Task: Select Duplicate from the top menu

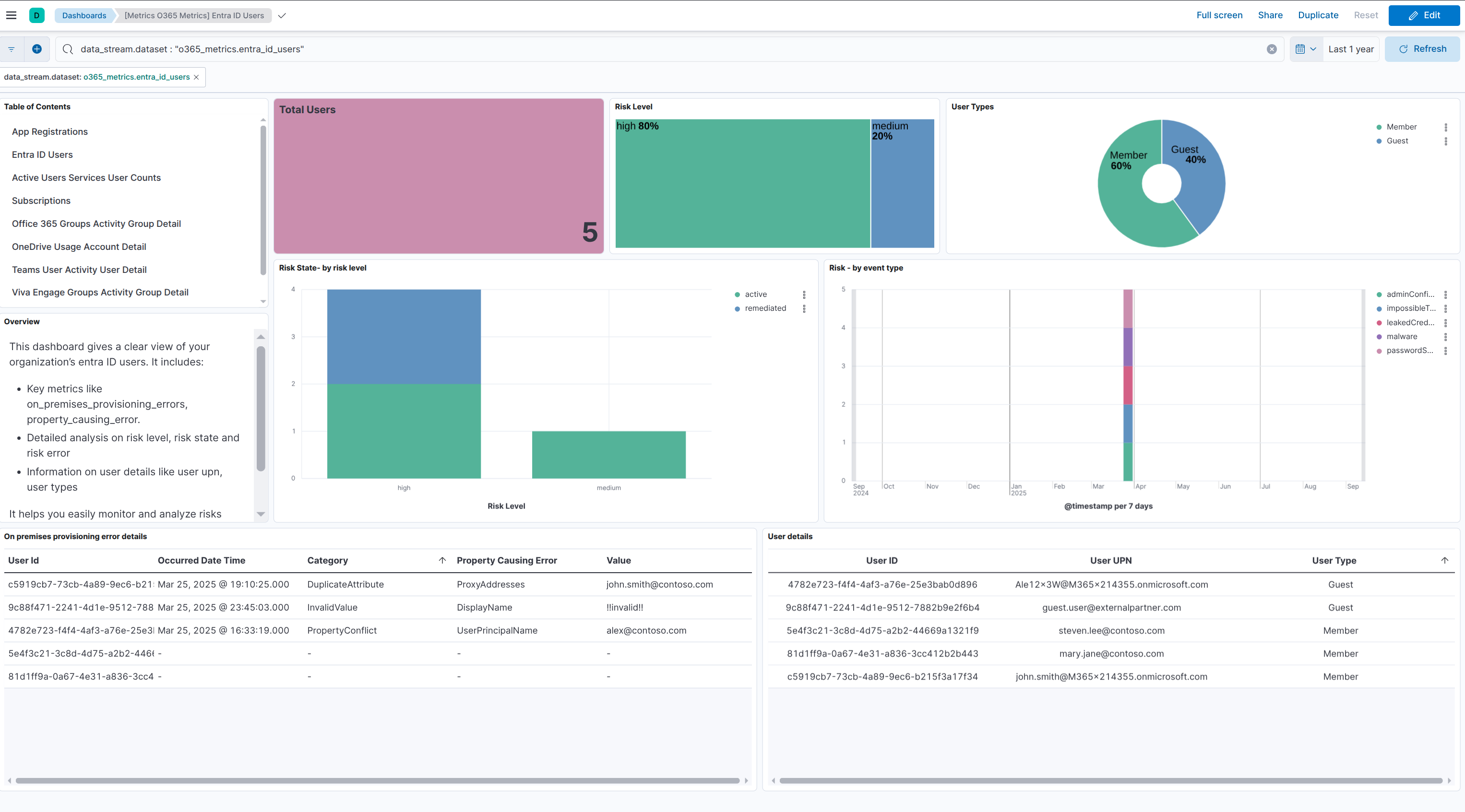Action: [1318, 15]
